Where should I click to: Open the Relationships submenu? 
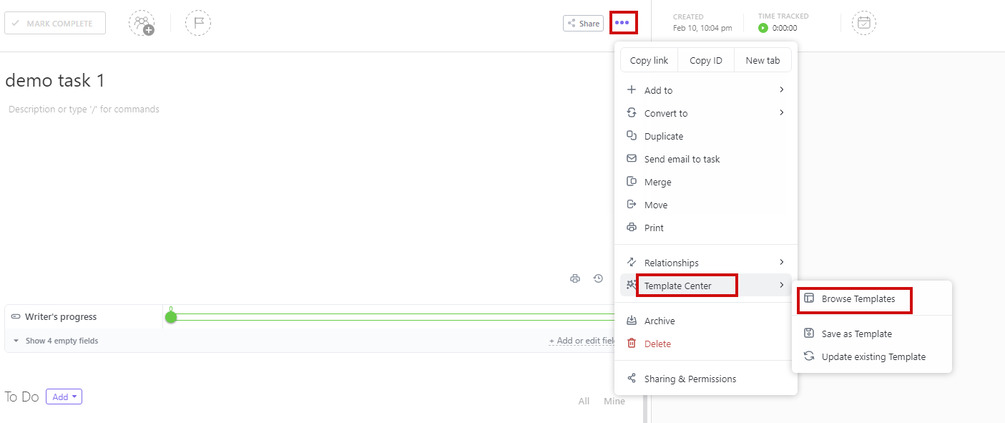(x=706, y=263)
